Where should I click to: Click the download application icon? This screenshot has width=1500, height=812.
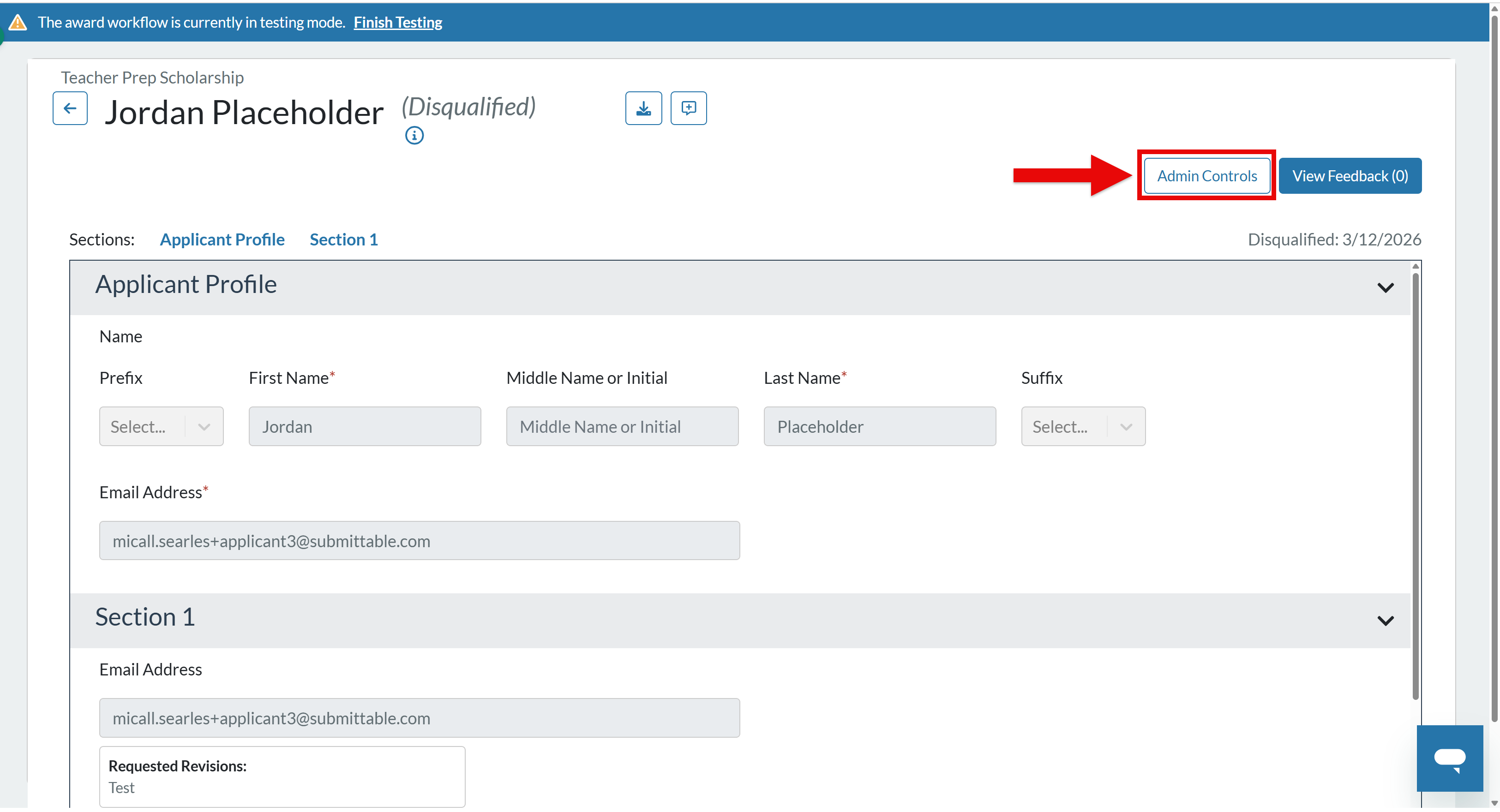tap(643, 108)
